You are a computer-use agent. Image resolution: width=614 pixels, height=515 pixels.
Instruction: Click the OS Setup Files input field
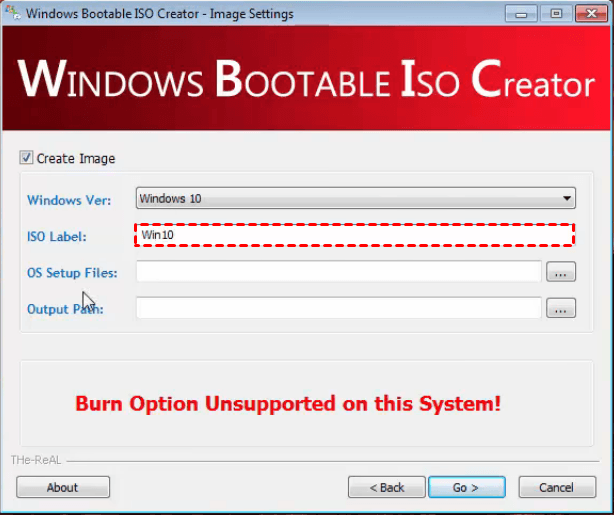[339, 271]
